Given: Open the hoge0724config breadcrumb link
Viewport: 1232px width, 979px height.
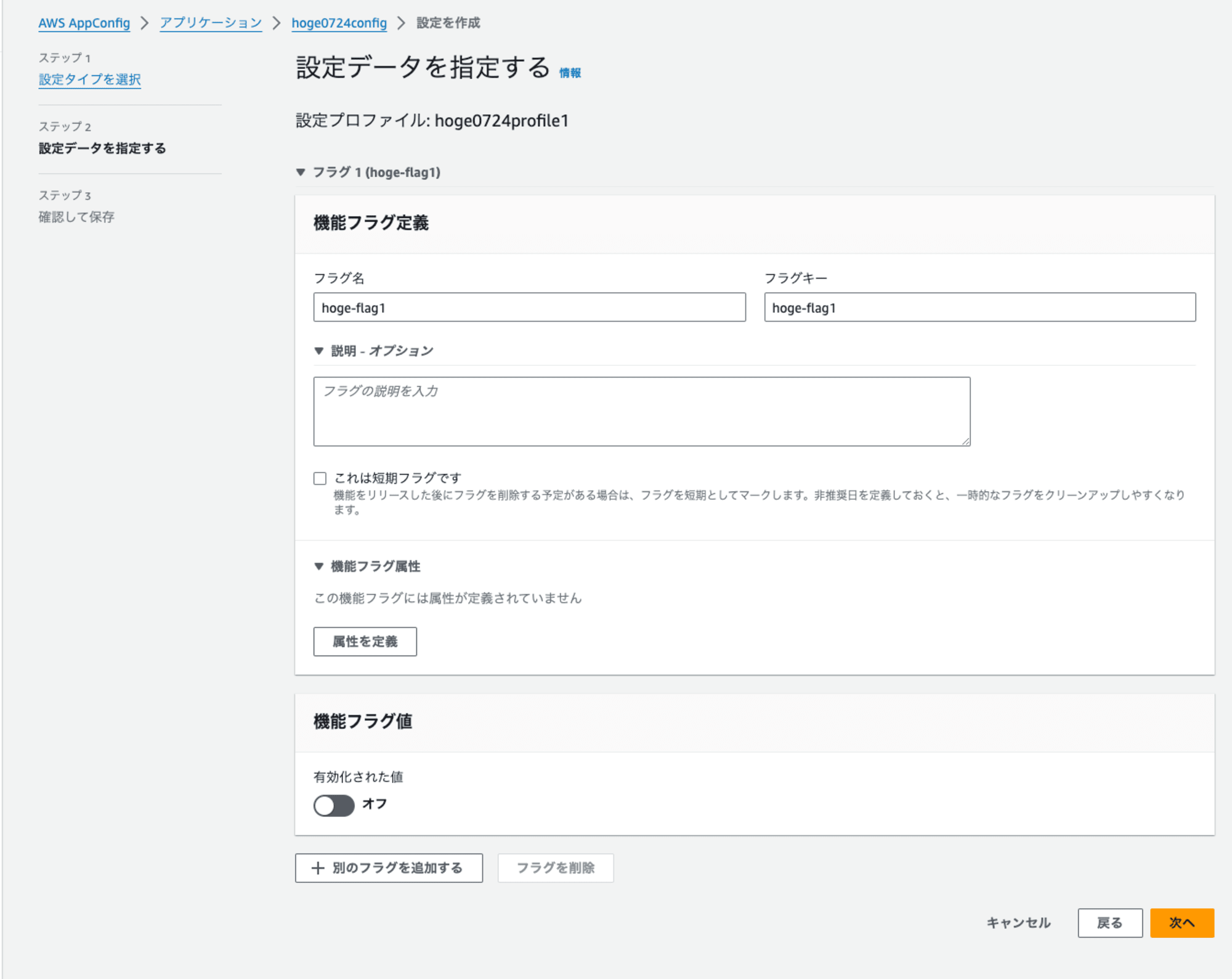Looking at the screenshot, I should (x=339, y=23).
